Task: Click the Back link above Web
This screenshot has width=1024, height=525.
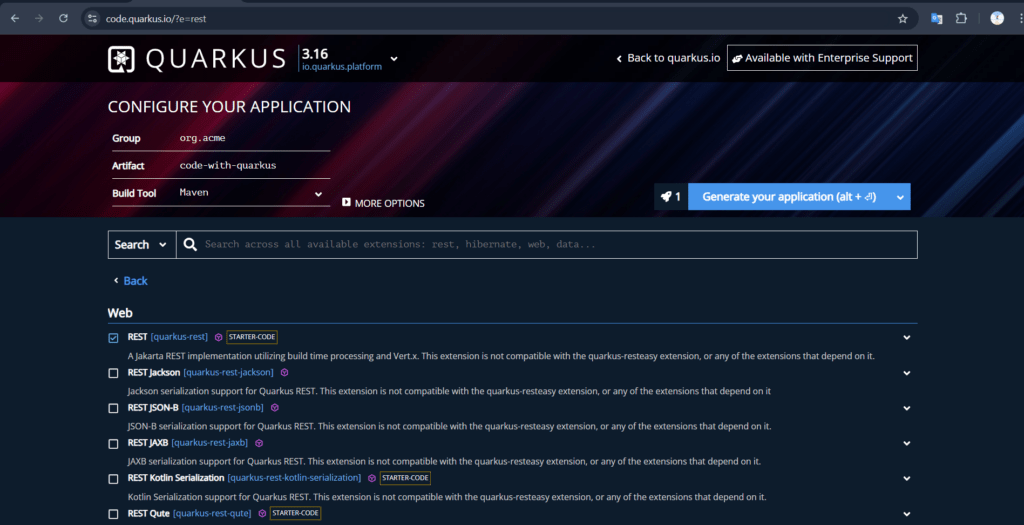Action: click(x=131, y=281)
